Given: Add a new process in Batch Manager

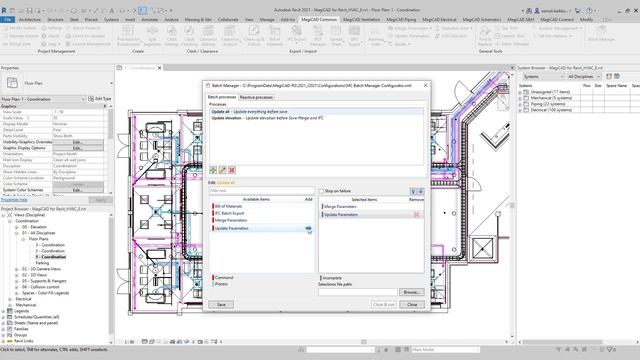Looking at the screenshot, I should tap(213, 170).
